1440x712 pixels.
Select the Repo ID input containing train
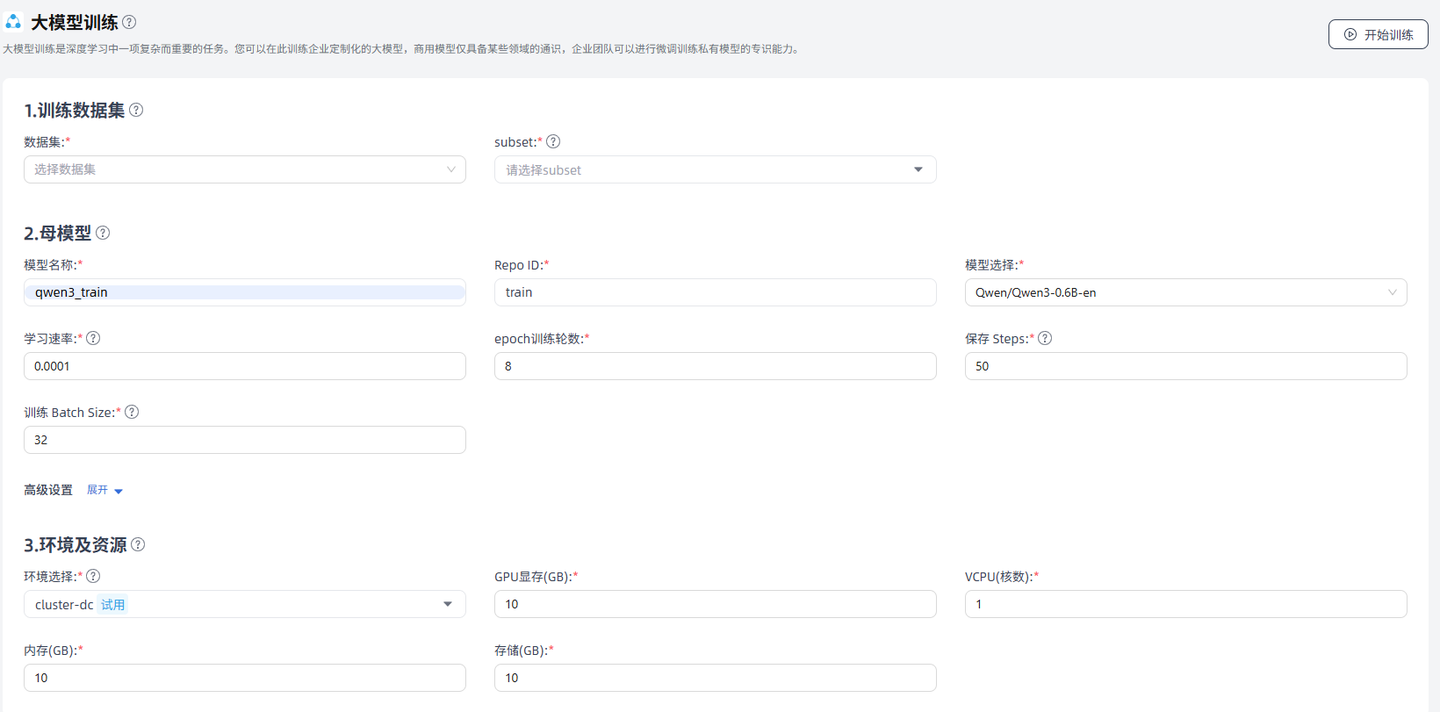tap(715, 292)
